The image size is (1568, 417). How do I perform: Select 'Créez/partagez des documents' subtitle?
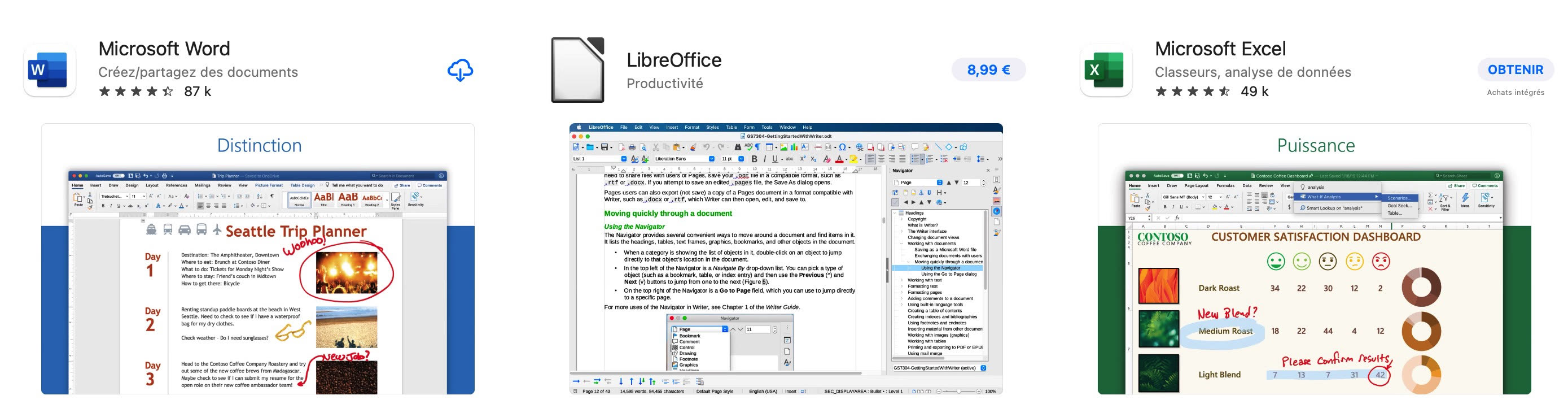pyautogui.click(x=198, y=72)
